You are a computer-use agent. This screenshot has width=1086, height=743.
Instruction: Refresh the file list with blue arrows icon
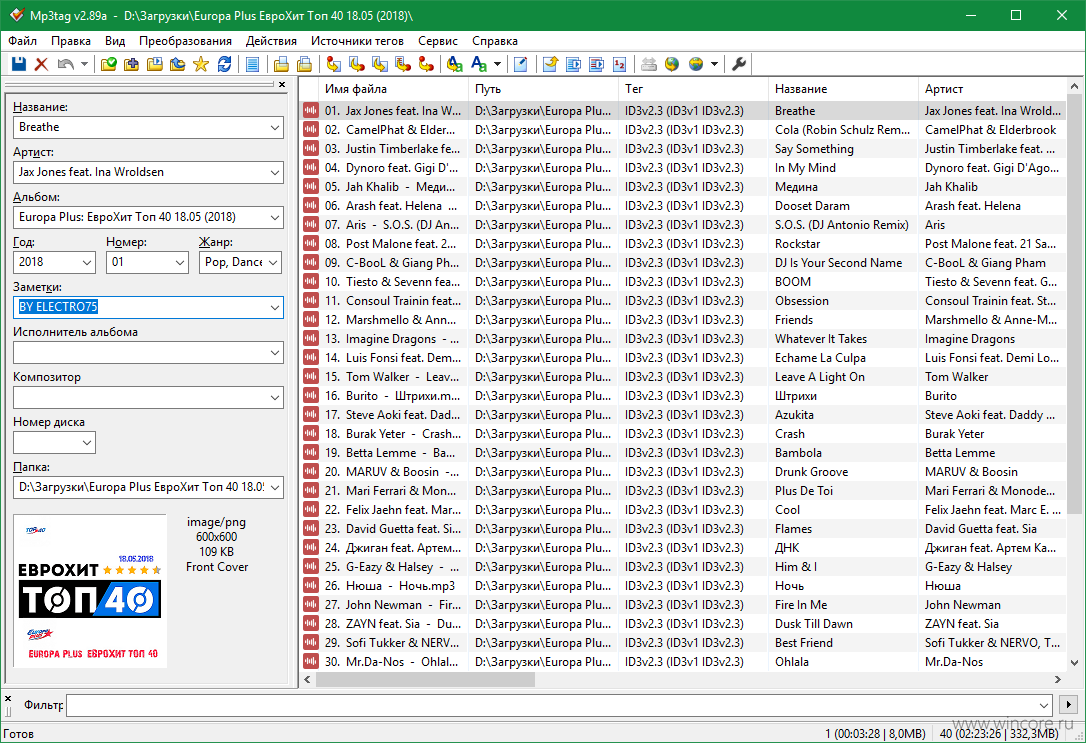(x=224, y=64)
